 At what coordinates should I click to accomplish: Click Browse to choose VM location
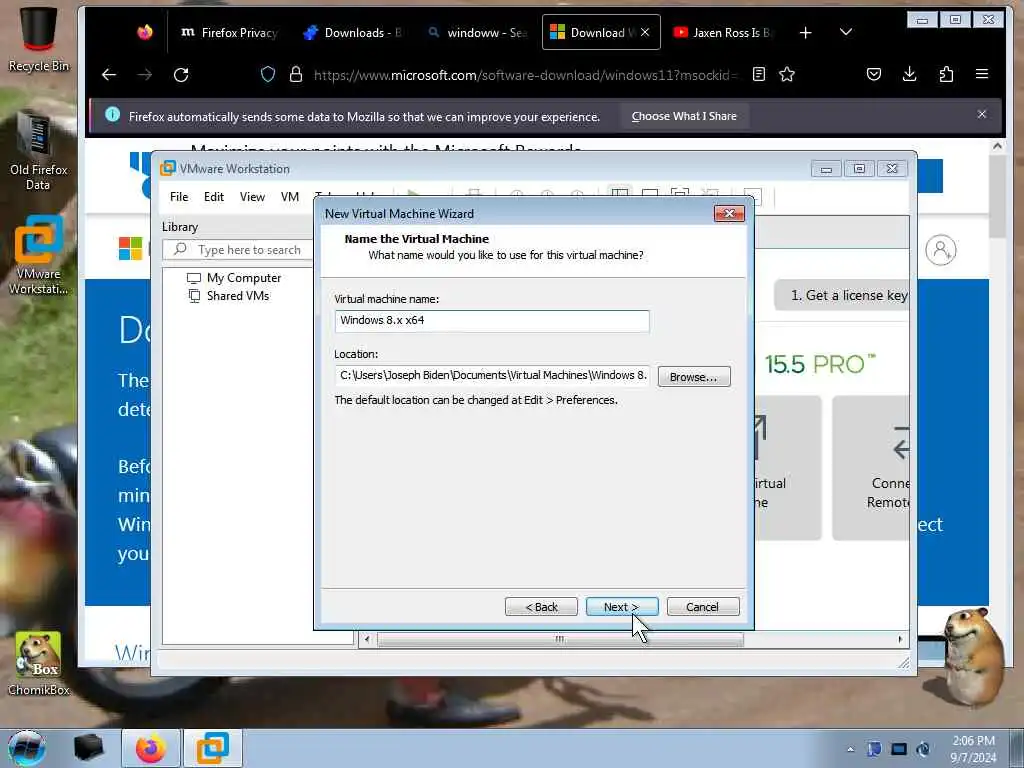(x=694, y=377)
